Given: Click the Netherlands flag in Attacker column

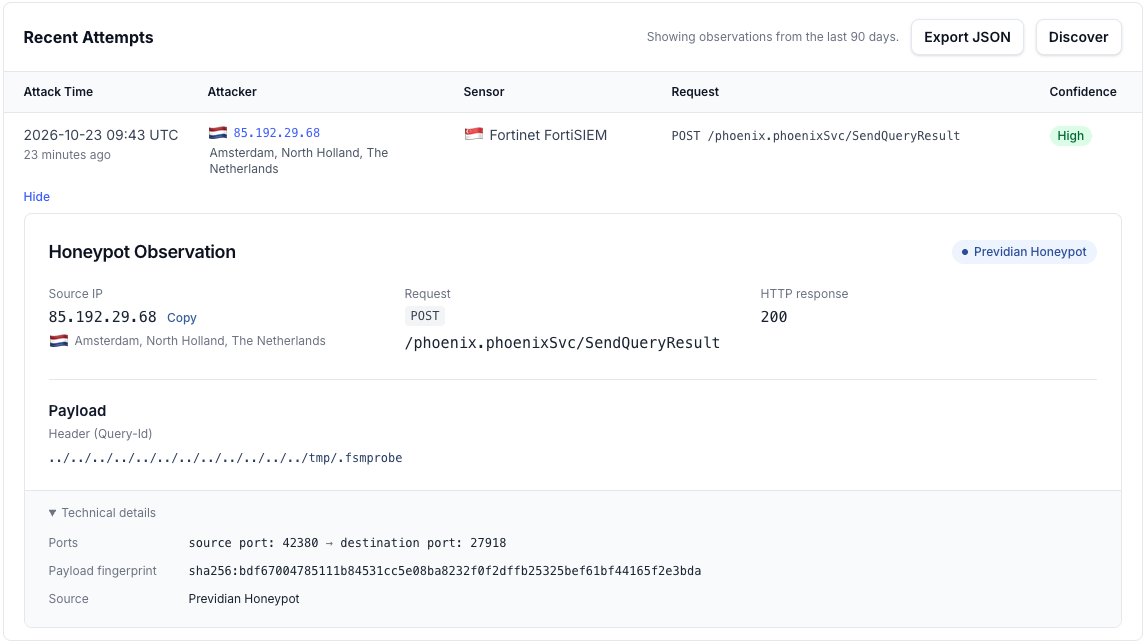Looking at the screenshot, I should [x=218, y=133].
